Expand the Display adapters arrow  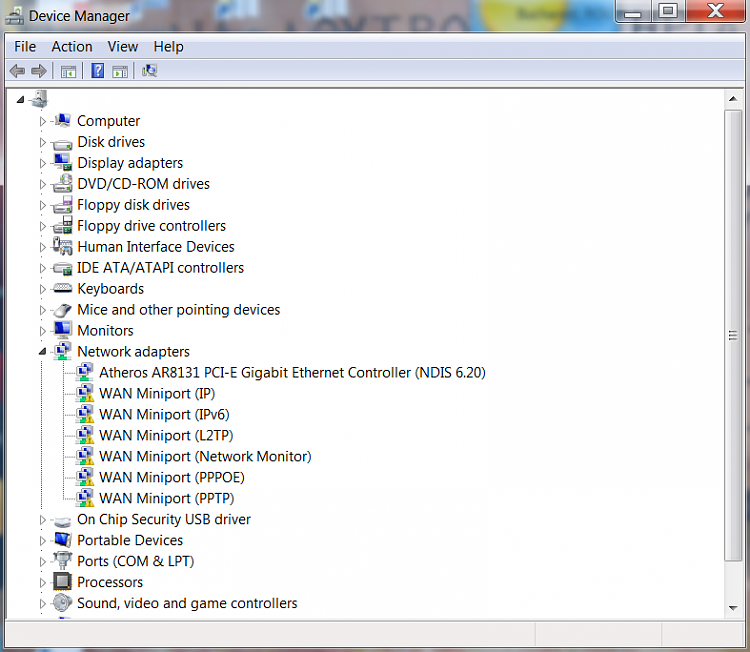42,164
